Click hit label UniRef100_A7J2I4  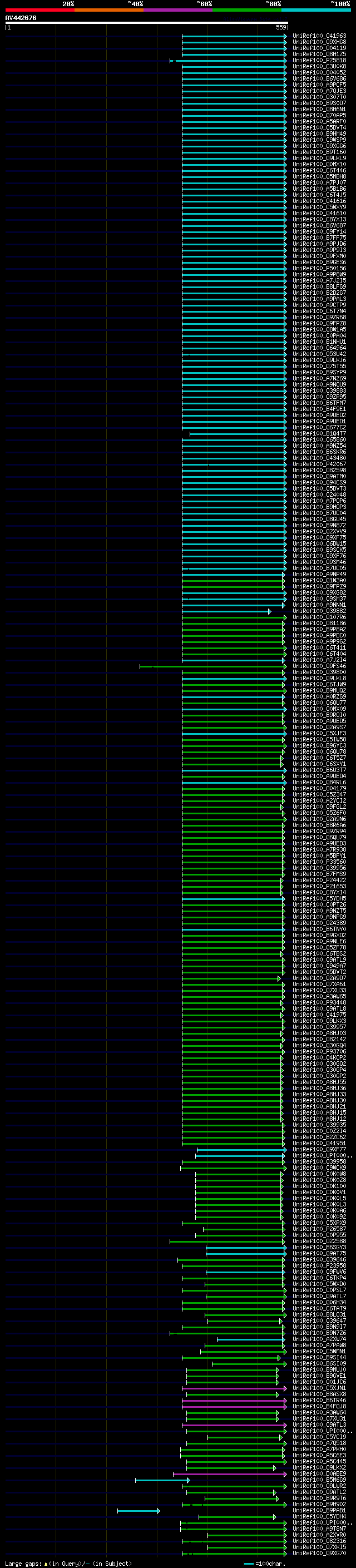(319, 660)
